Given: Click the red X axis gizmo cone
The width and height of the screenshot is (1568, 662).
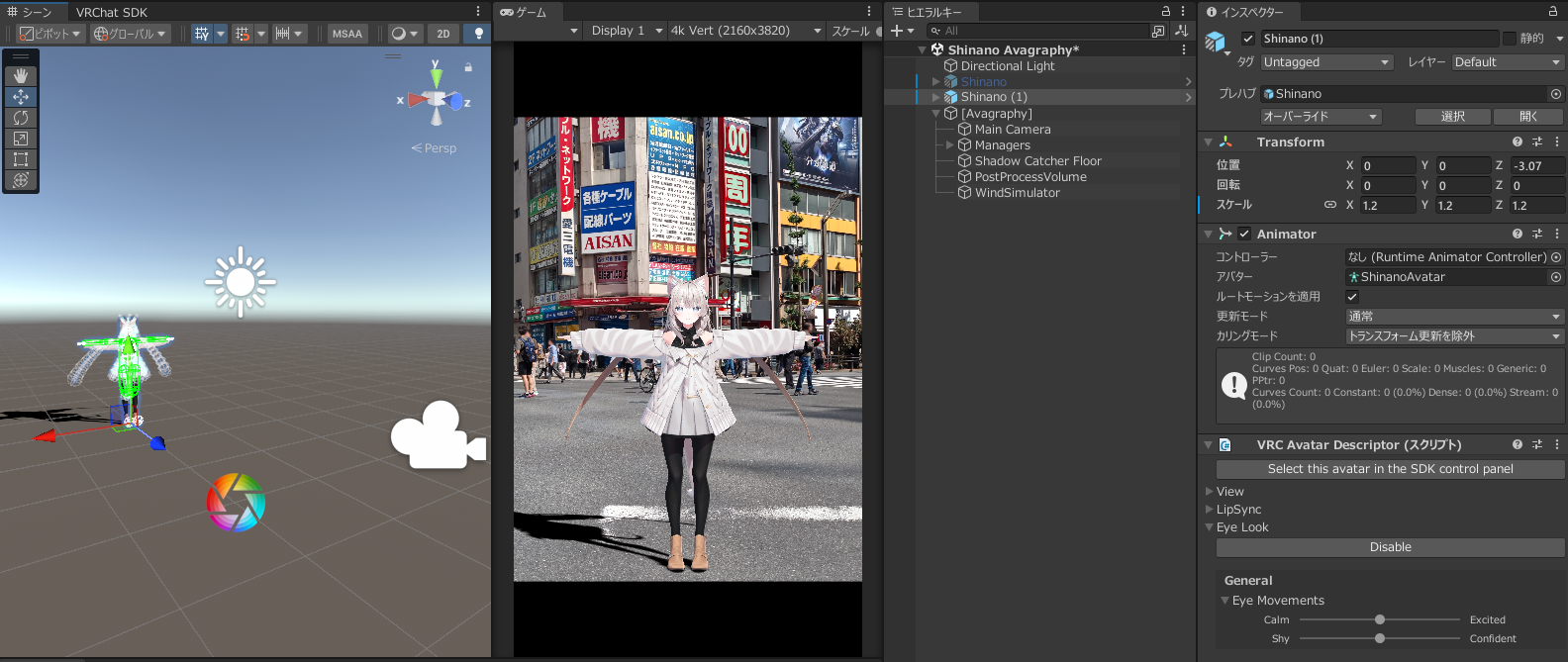Looking at the screenshot, I should (417, 100).
